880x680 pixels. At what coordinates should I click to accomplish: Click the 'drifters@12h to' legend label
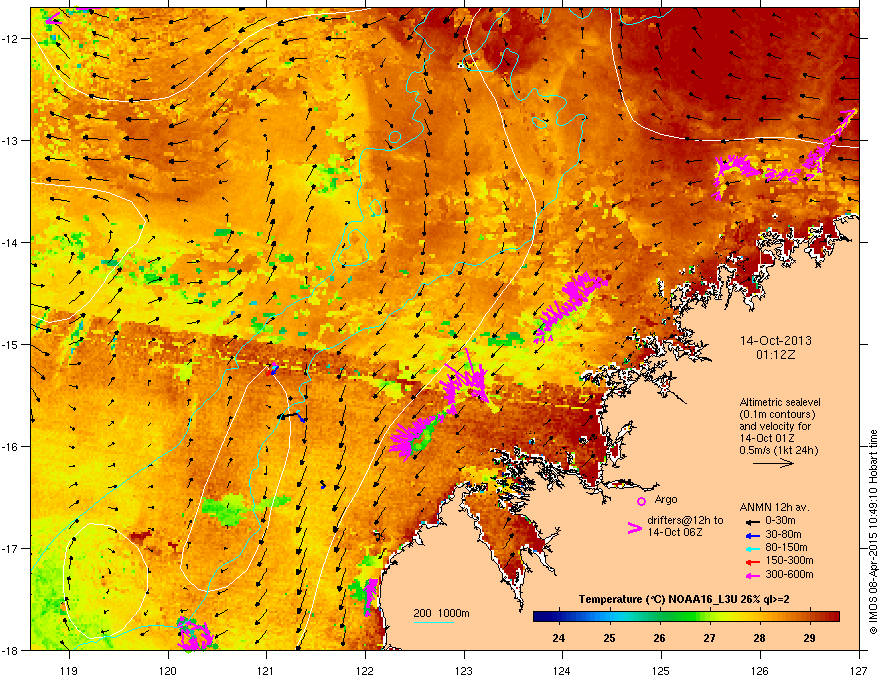click(x=685, y=521)
